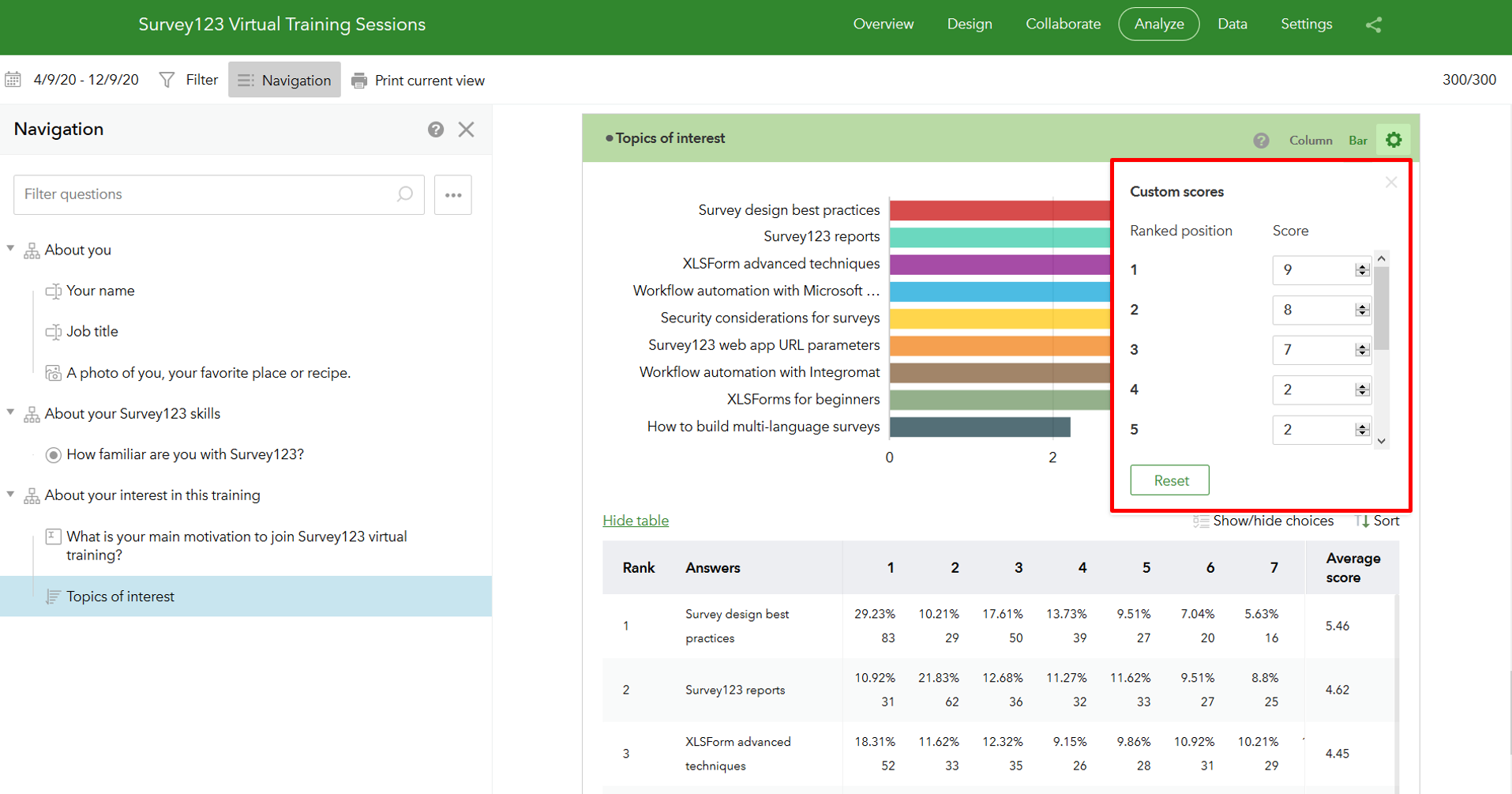This screenshot has width=1512, height=794.
Task: Open the ellipsis menu beside Filter questions
Action: coord(452,194)
